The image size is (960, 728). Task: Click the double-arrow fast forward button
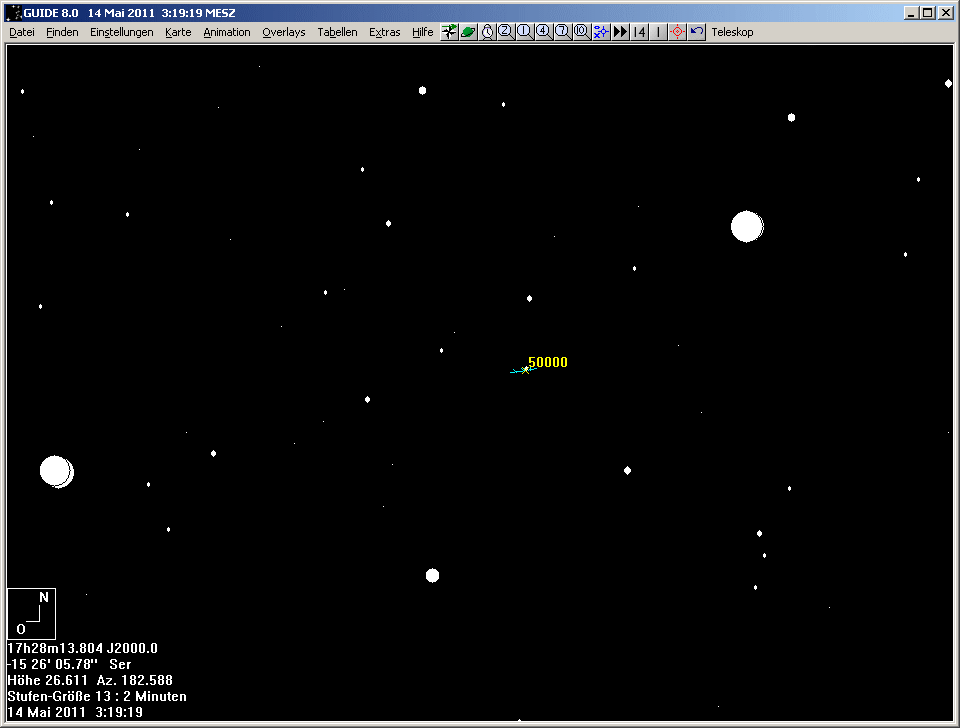click(620, 32)
